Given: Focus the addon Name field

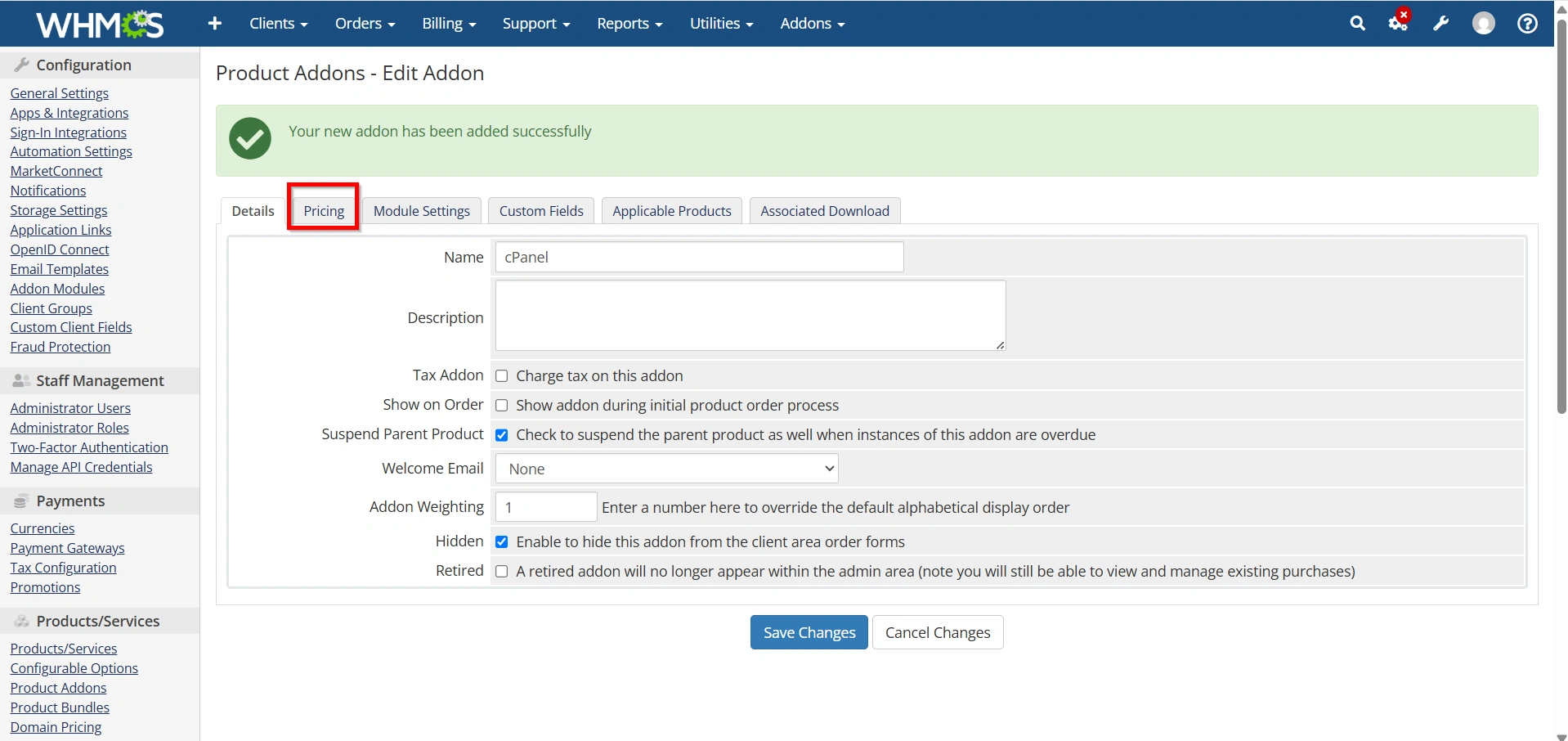Looking at the screenshot, I should point(700,257).
